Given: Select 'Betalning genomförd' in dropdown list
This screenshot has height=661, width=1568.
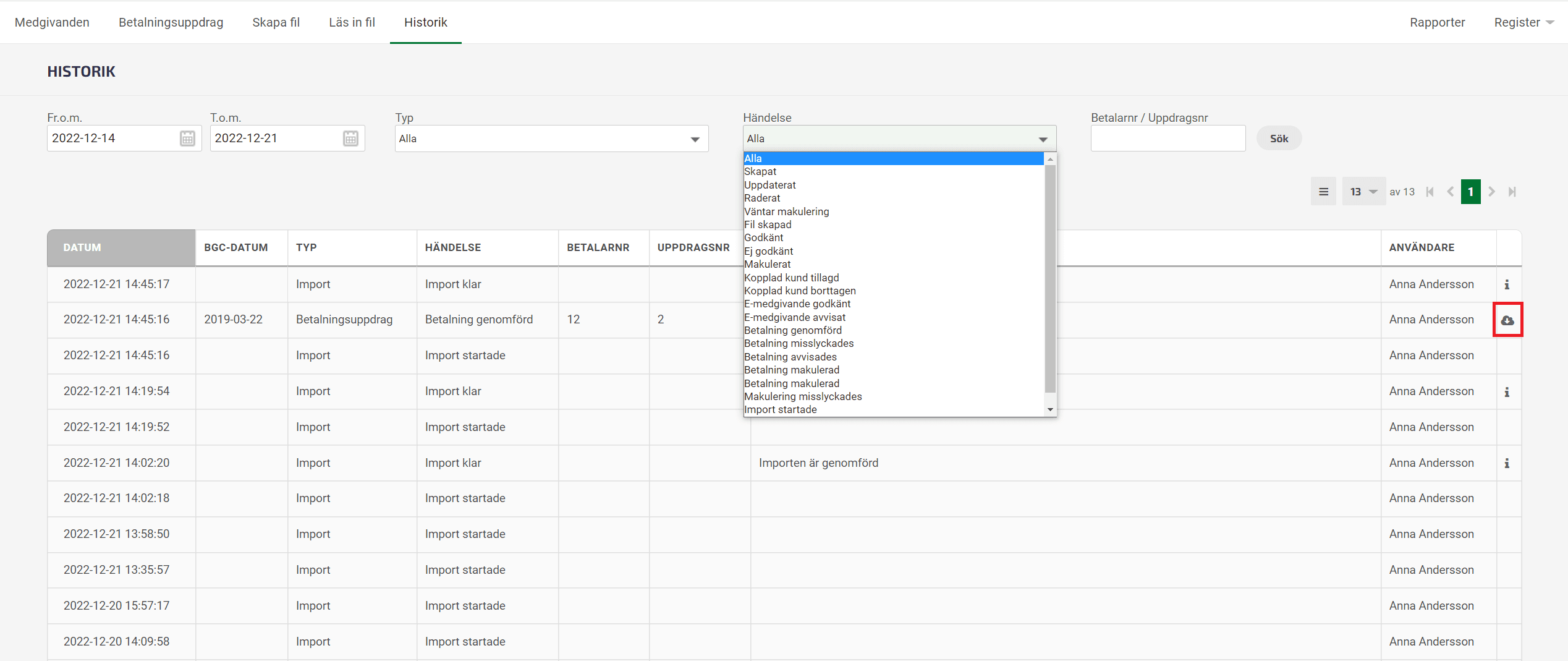Looking at the screenshot, I should click(x=893, y=330).
